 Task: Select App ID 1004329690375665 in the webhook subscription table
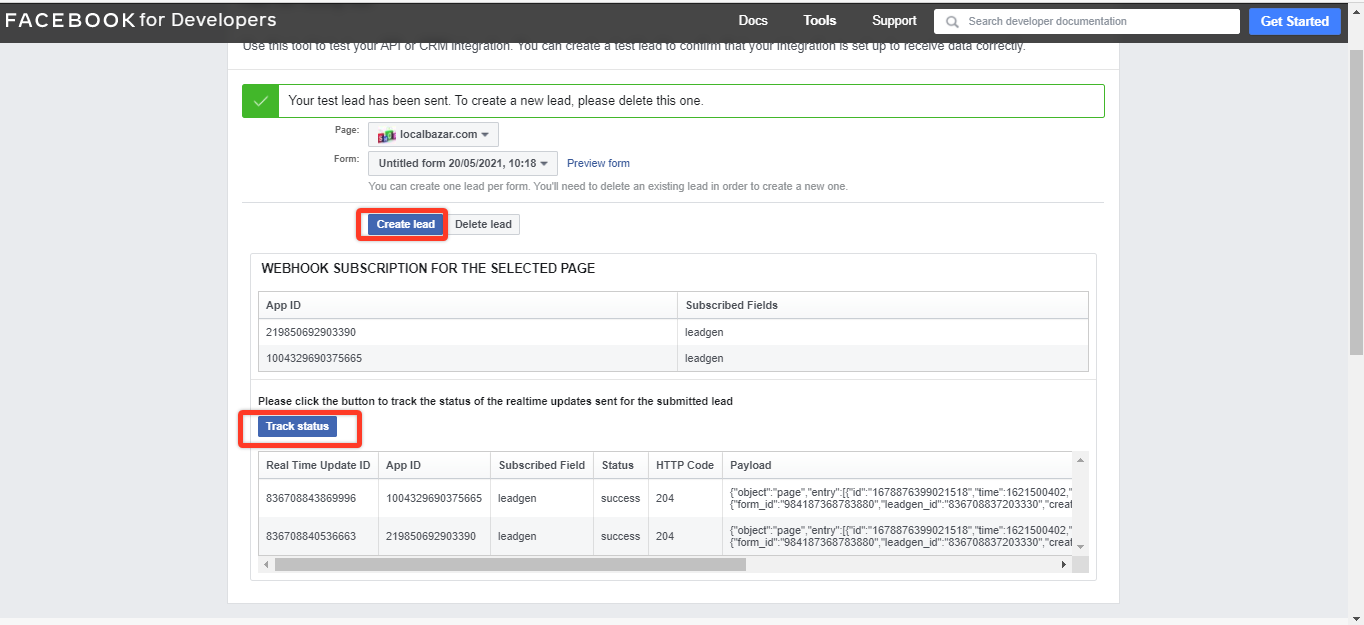(314, 358)
